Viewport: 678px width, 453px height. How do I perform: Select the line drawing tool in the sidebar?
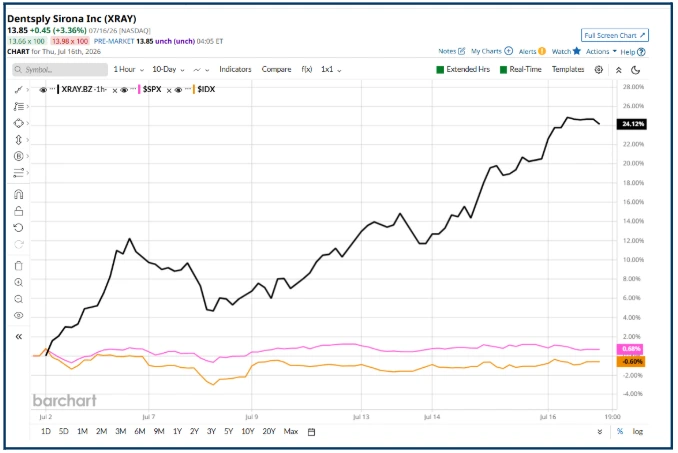click(19, 89)
